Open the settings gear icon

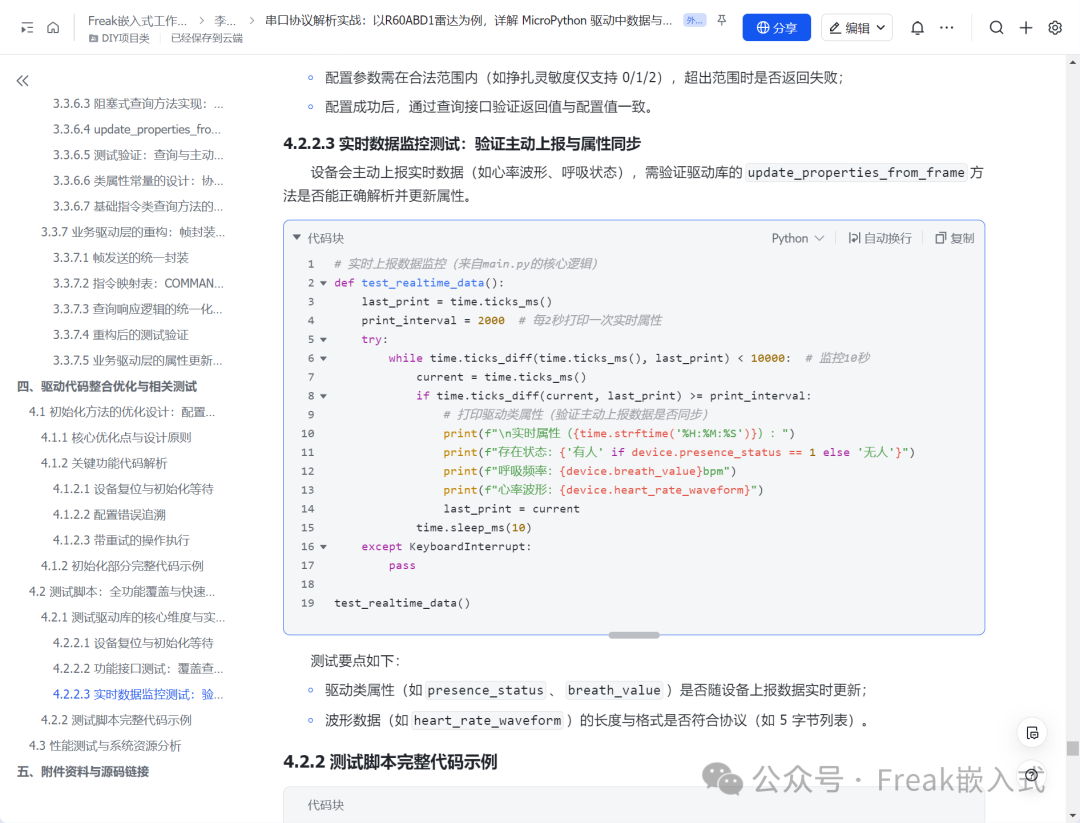1055,28
